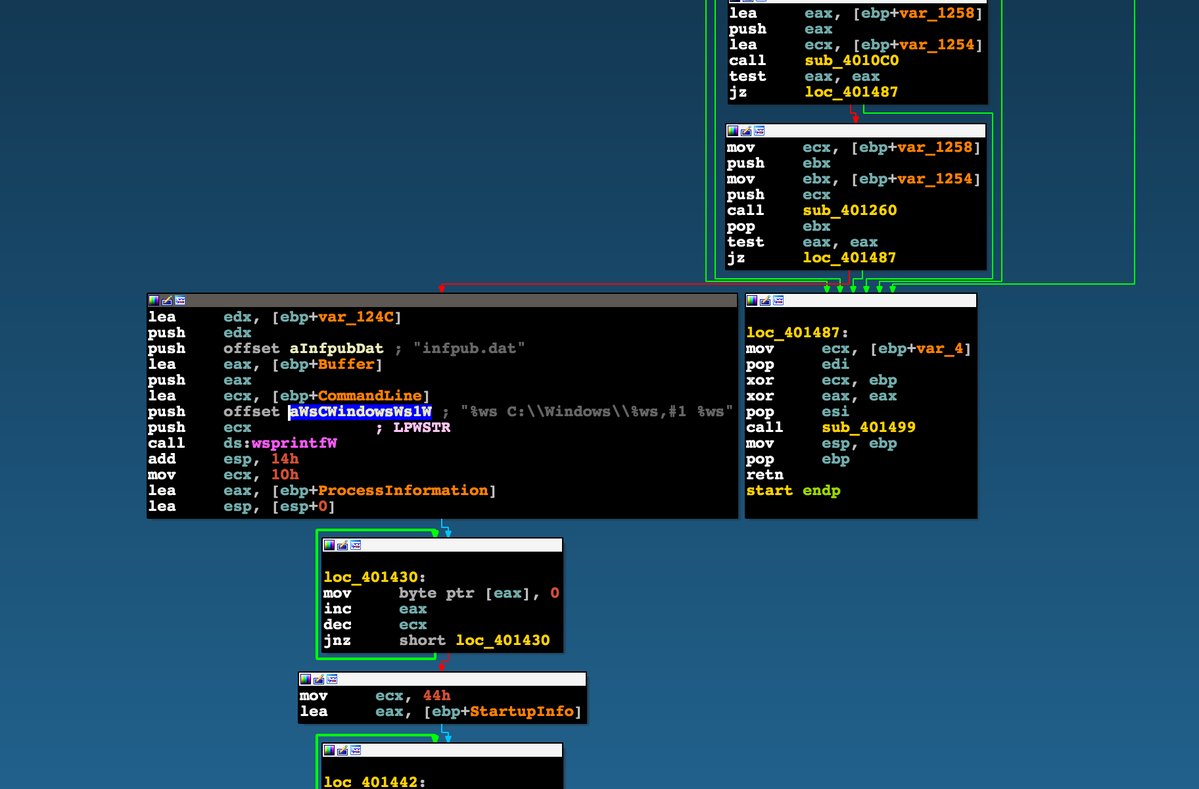The width and height of the screenshot is (1199, 789).
Task: Click group icon on 'mov ecx, 44h' node
Action: [x=330, y=679]
